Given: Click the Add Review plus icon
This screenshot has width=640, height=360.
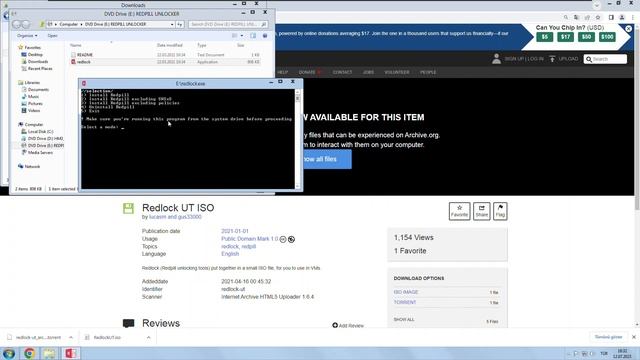Looking at the screenshot, I should tap(335, 325).
